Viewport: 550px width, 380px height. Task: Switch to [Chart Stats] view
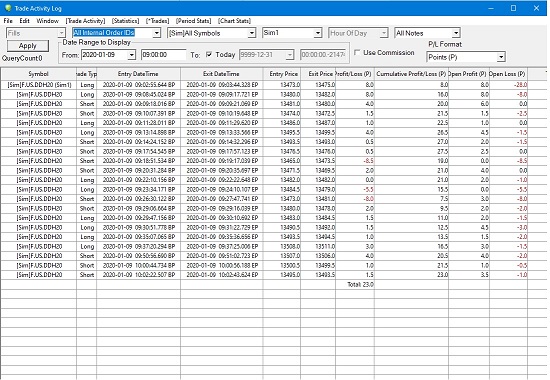tap(234, 21)
